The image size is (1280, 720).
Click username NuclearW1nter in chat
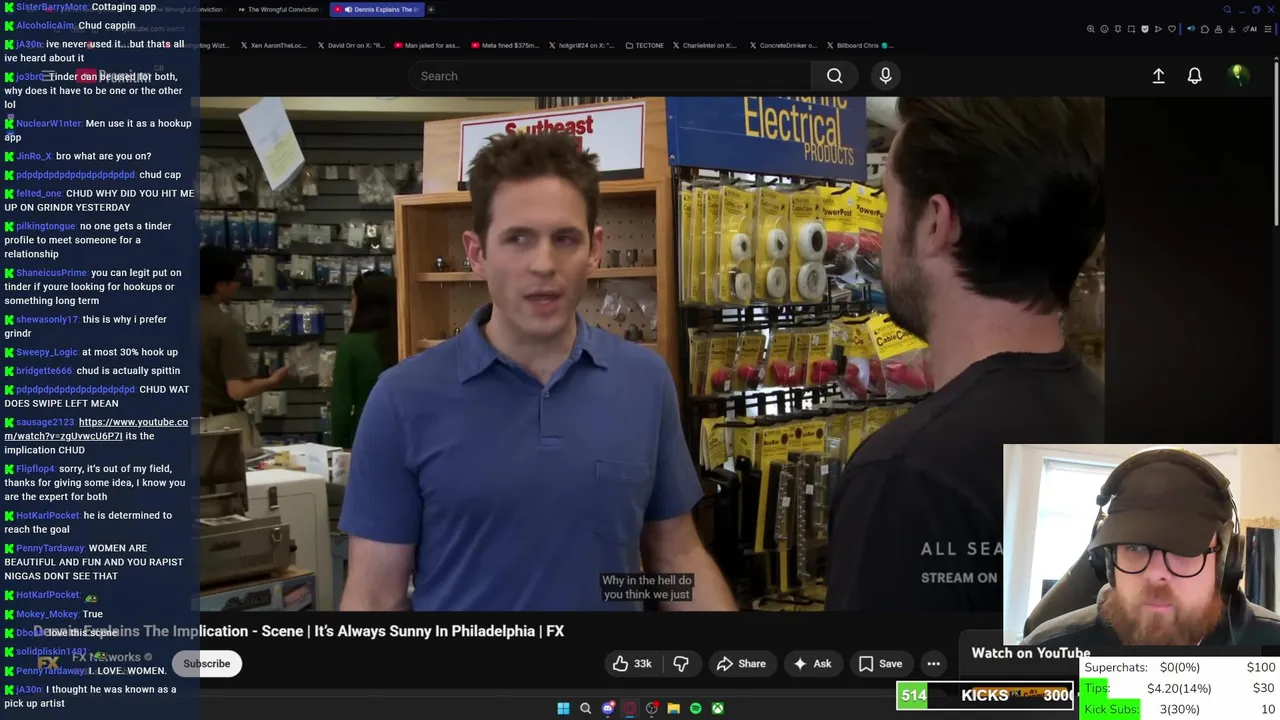point(49,123)
